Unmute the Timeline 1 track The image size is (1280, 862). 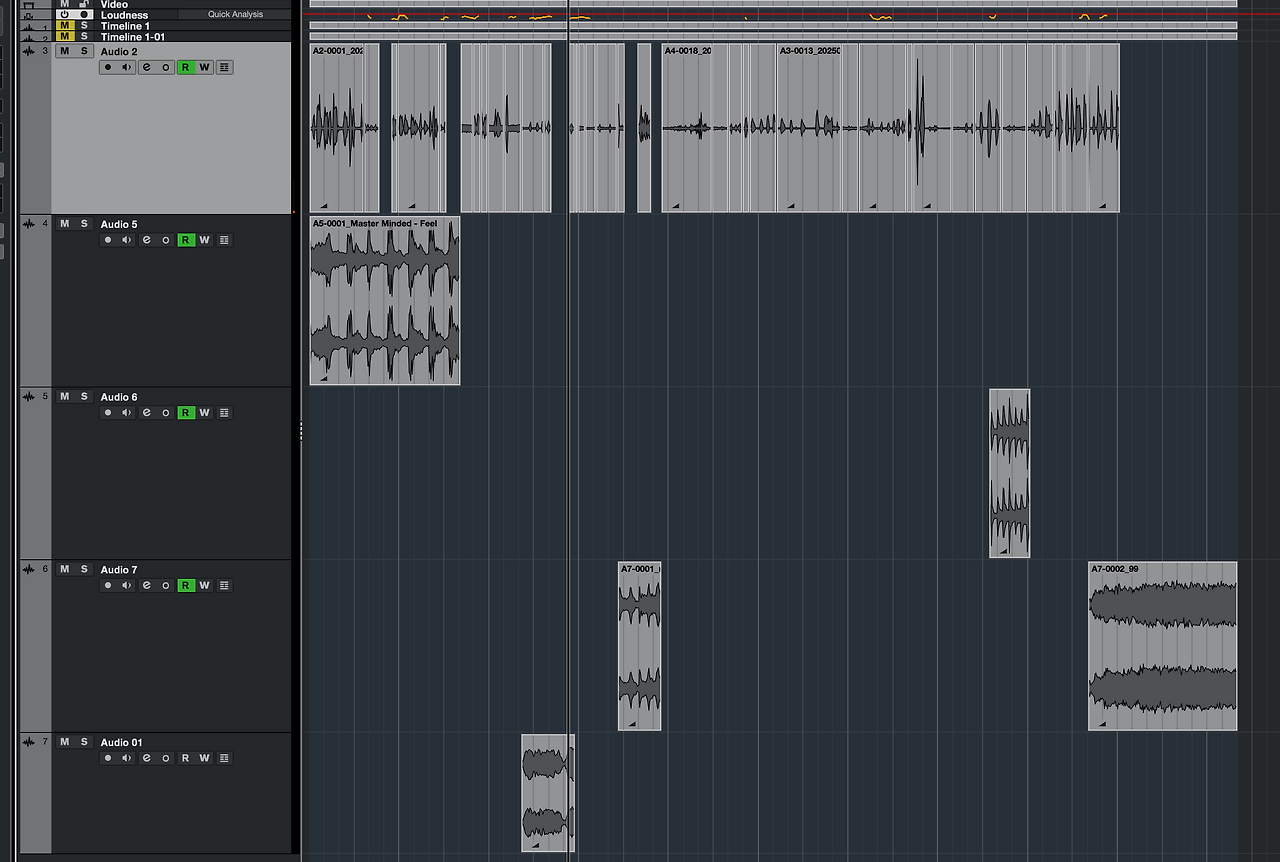click(x=65, y=26)
